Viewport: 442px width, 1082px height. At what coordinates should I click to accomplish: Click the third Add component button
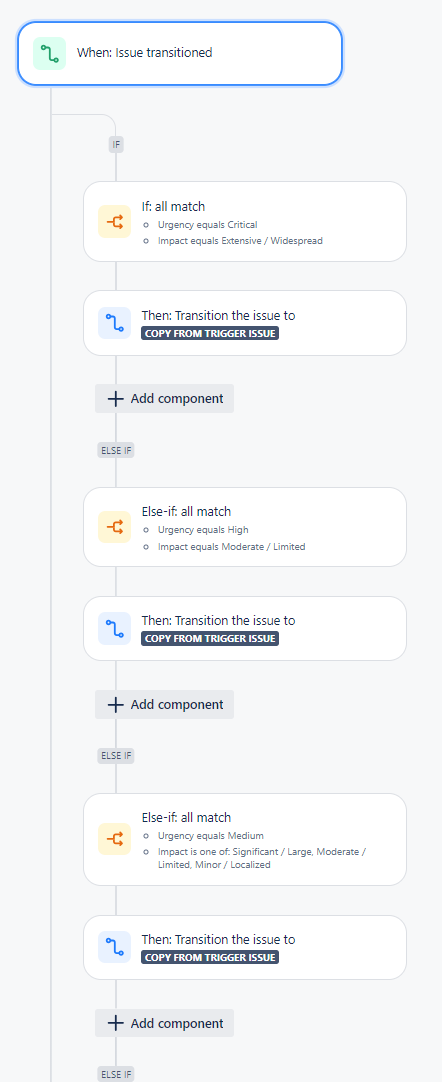point(165,1023)
